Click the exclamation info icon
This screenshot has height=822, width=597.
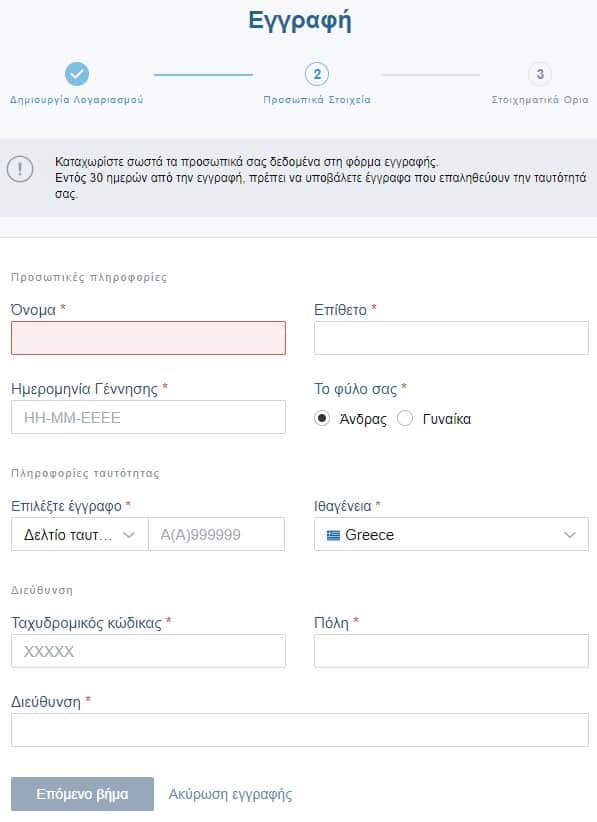pos(20,169)
